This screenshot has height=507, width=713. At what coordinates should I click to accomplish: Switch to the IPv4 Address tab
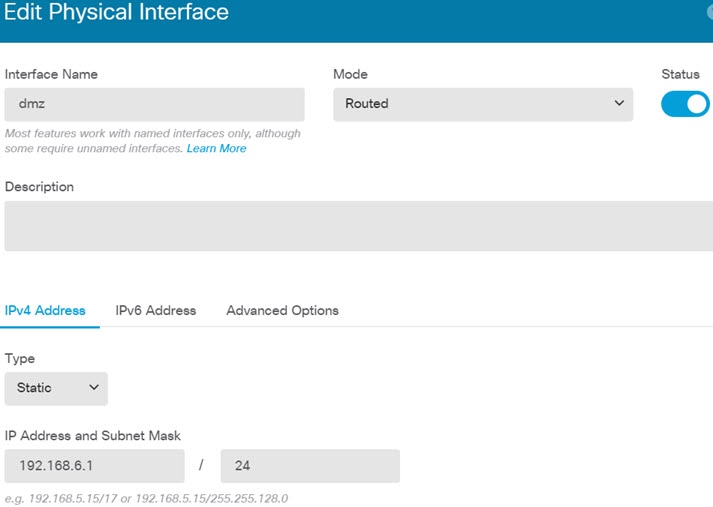(x=45, y=311)
